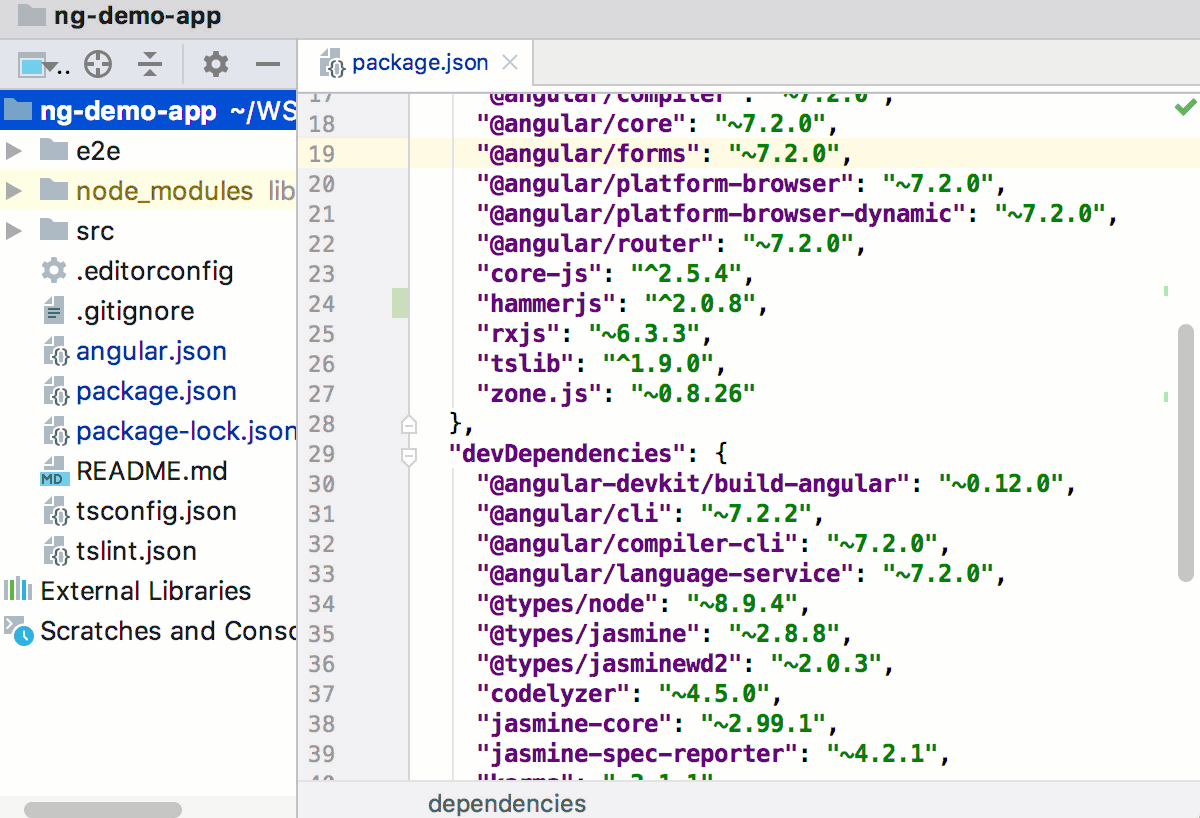Close the package.json tab
This screenshot has width=1200, height=818.
(510, 62)
